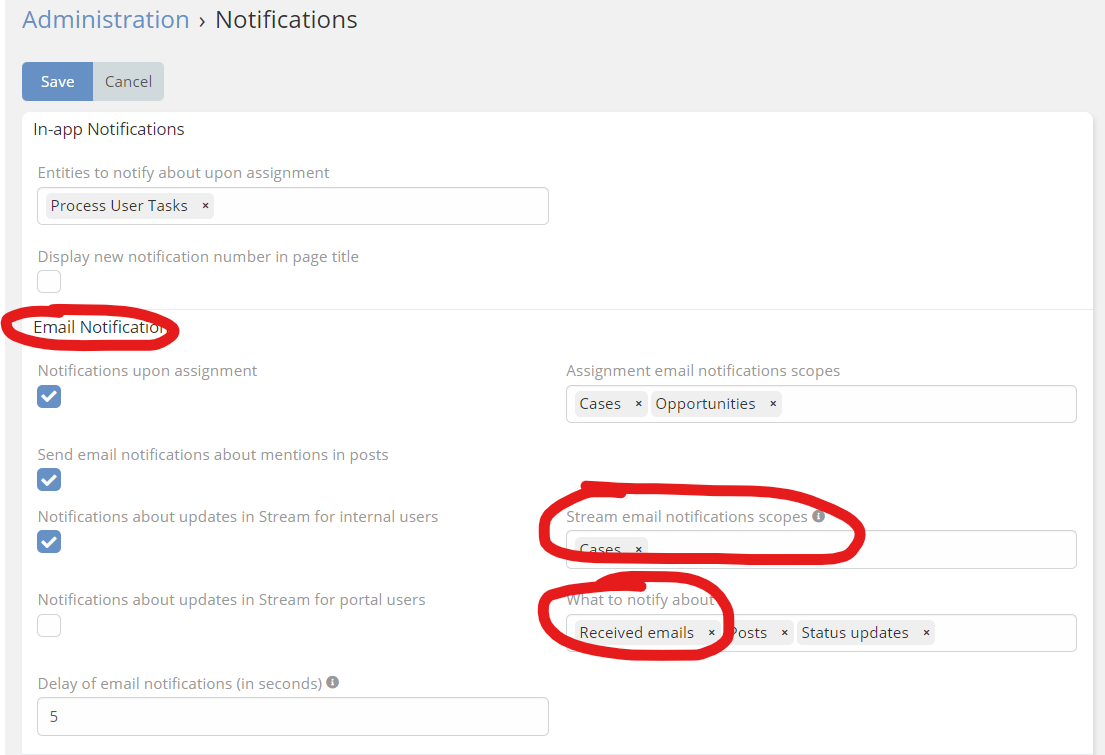Viewport: 1105px width, 755px height.
Task: Enable Stream notifications for portal users
Action: click(x=49, y=626)
